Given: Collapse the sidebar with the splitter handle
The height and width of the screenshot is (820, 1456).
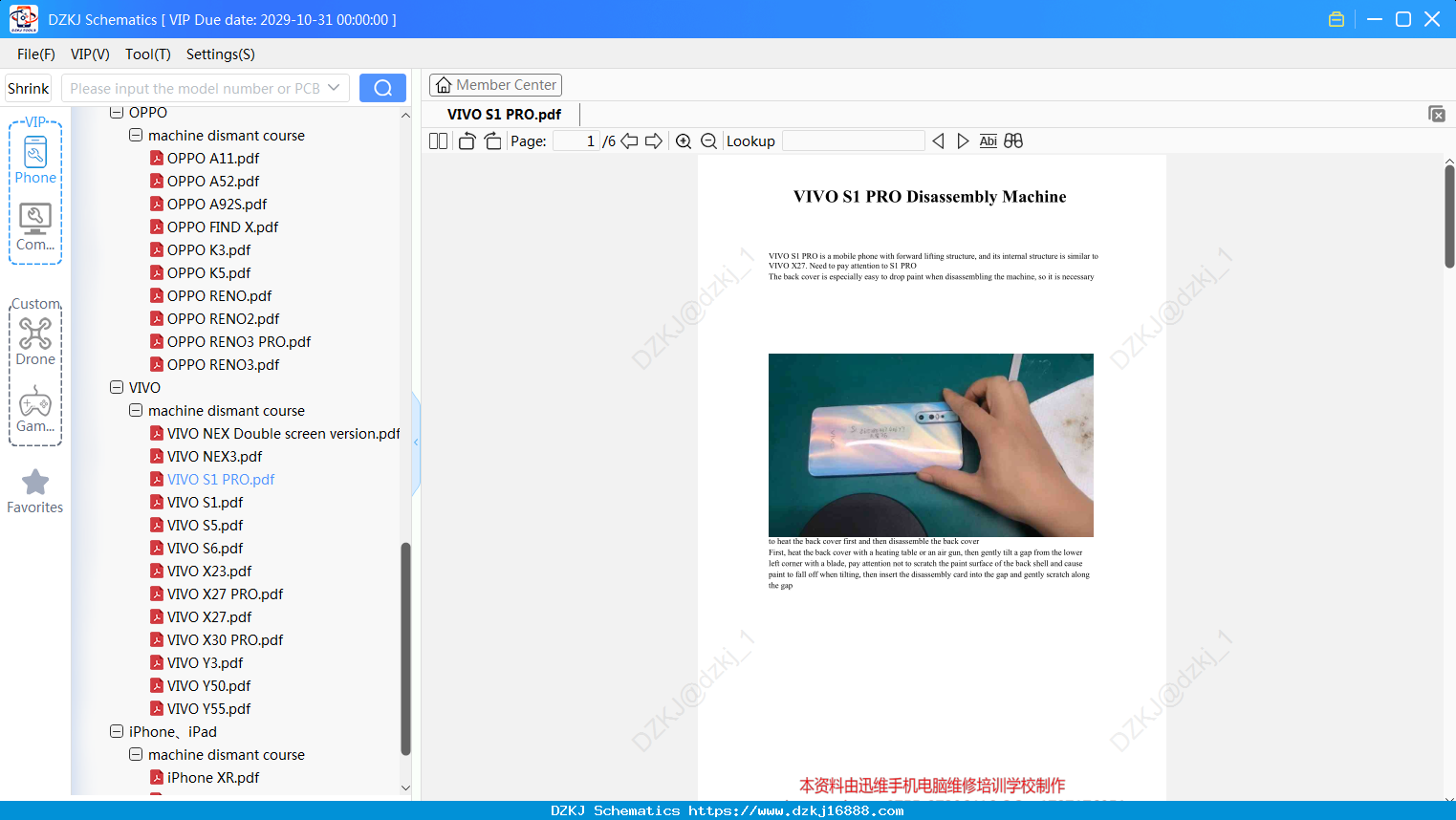Looking at the screenshot, I should click(x=416, y=442).
